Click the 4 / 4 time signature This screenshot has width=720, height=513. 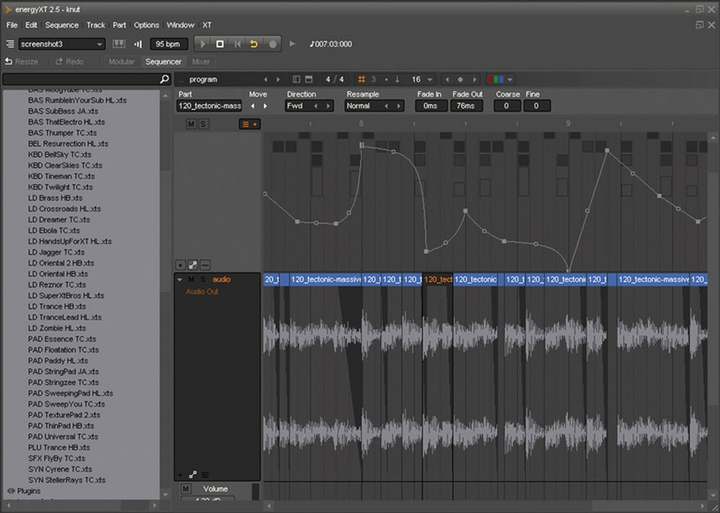(x=335, y=79)
